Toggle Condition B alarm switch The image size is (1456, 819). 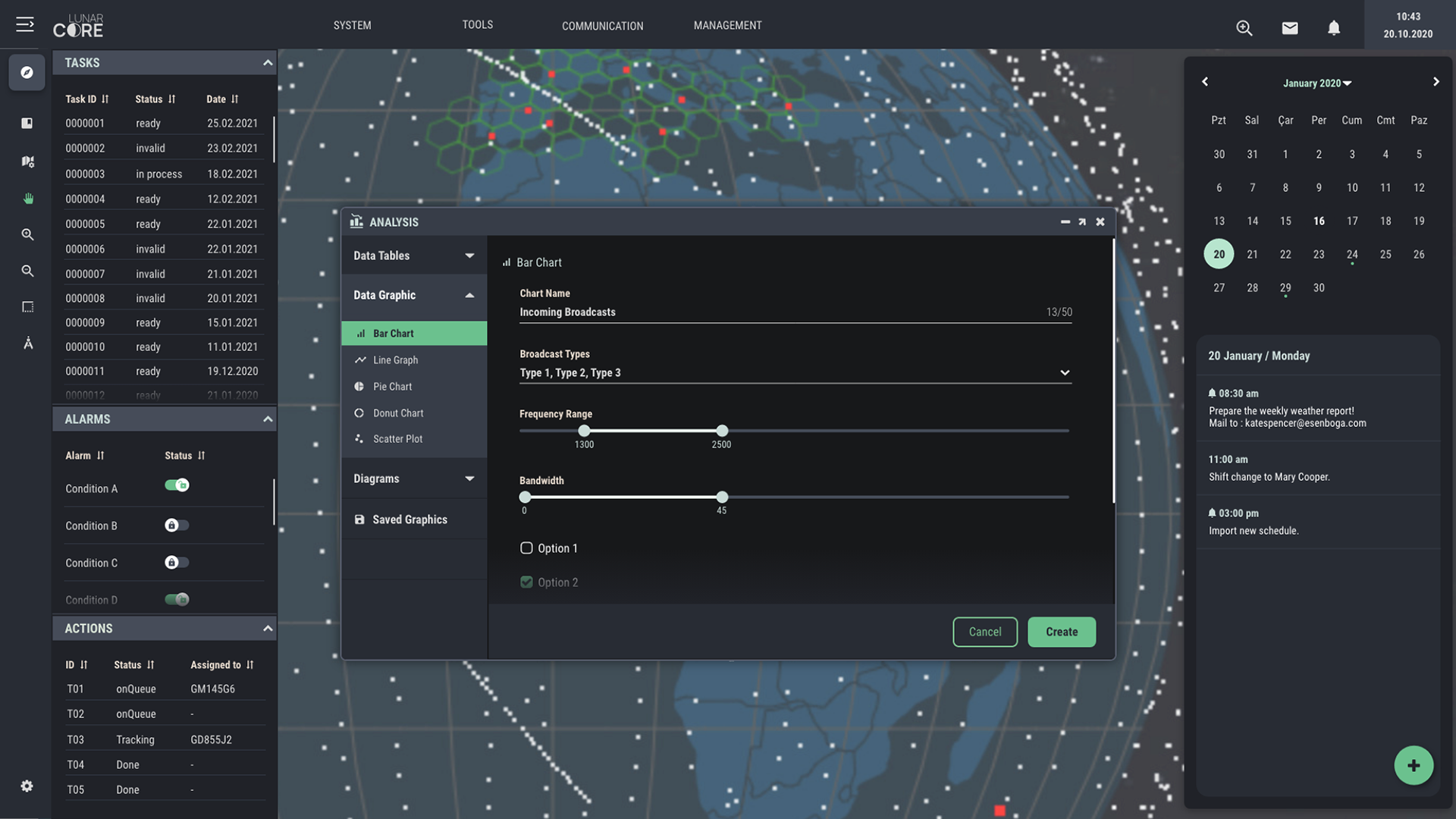point(177,526)
